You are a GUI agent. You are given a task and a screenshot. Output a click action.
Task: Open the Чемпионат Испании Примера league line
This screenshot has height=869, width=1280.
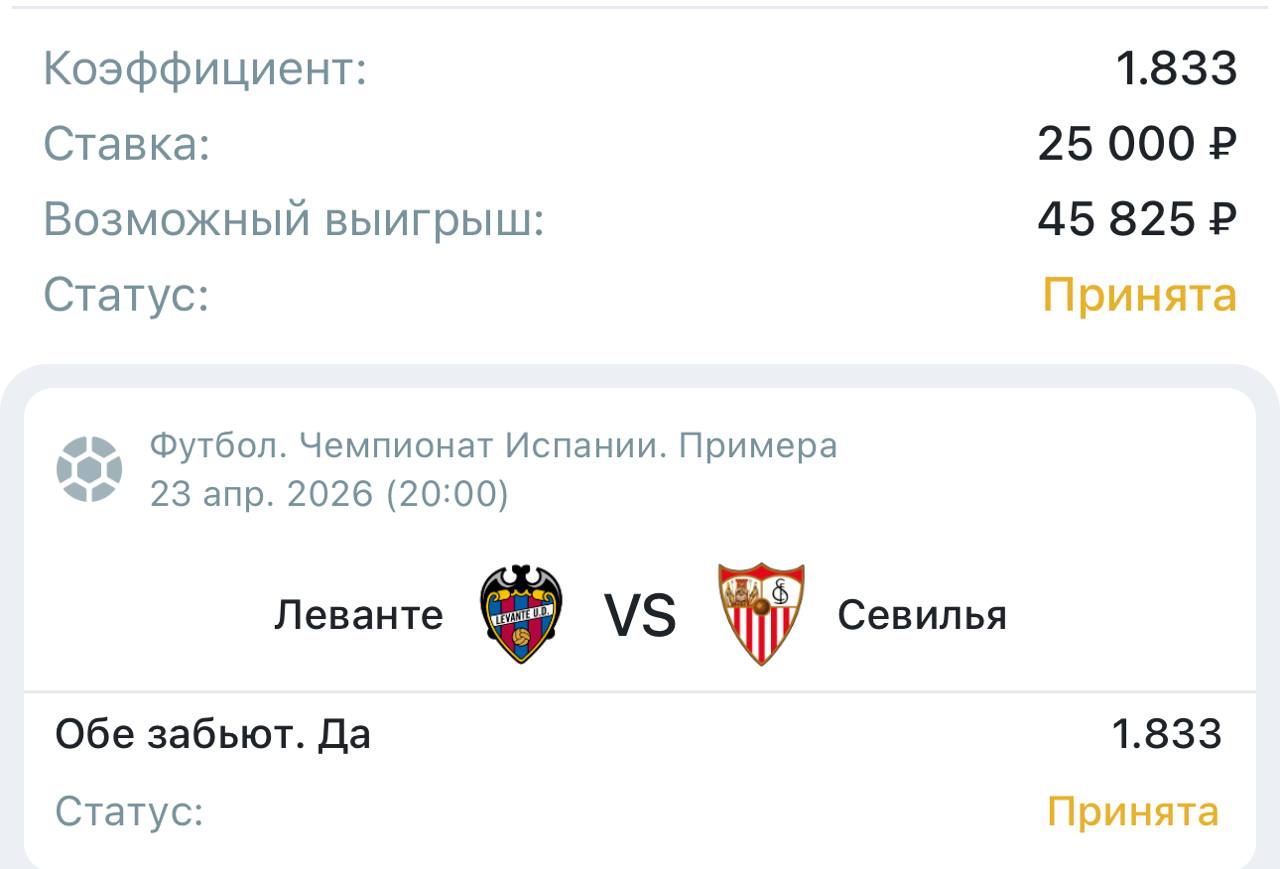point(493,446)
